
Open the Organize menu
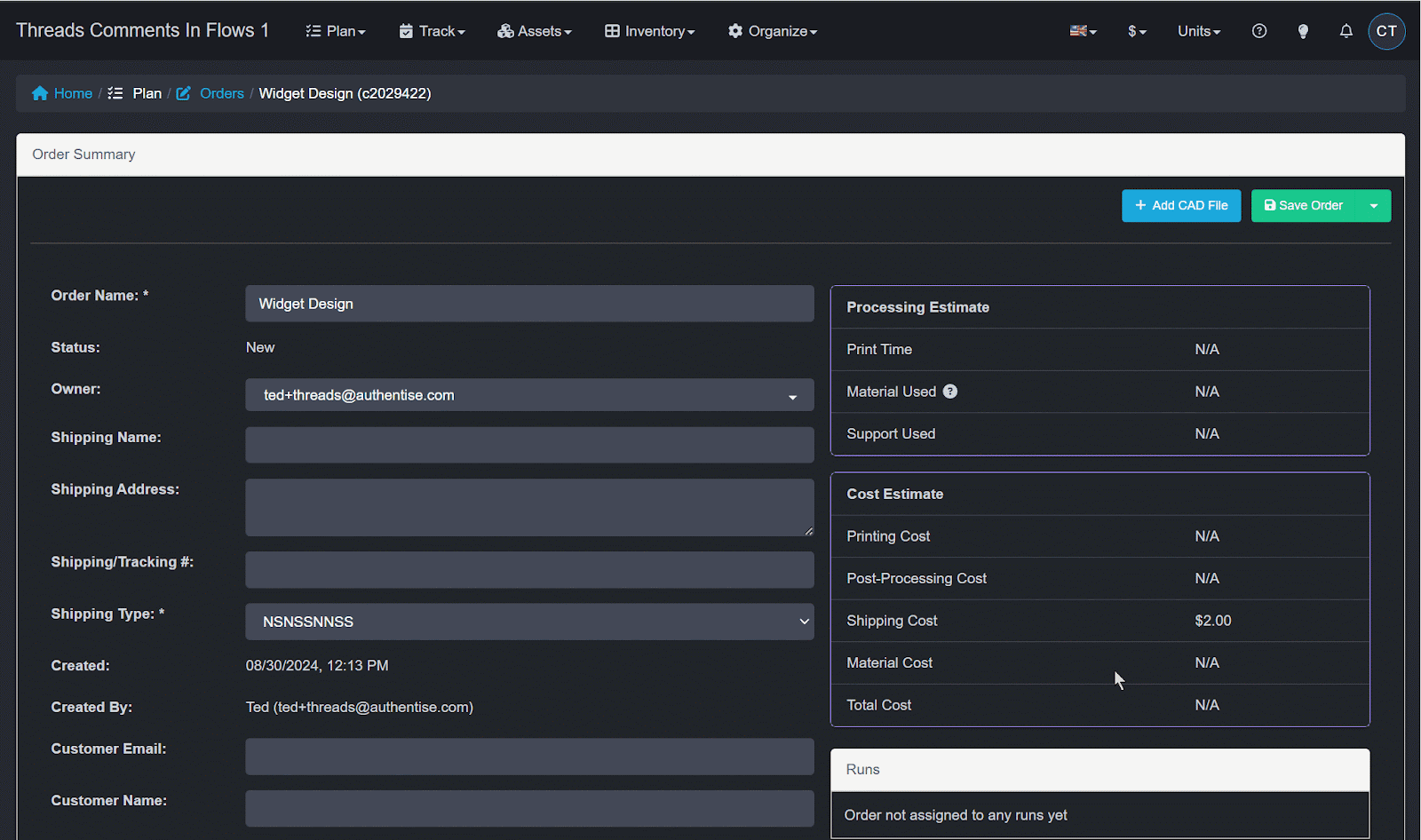point(773,31)
